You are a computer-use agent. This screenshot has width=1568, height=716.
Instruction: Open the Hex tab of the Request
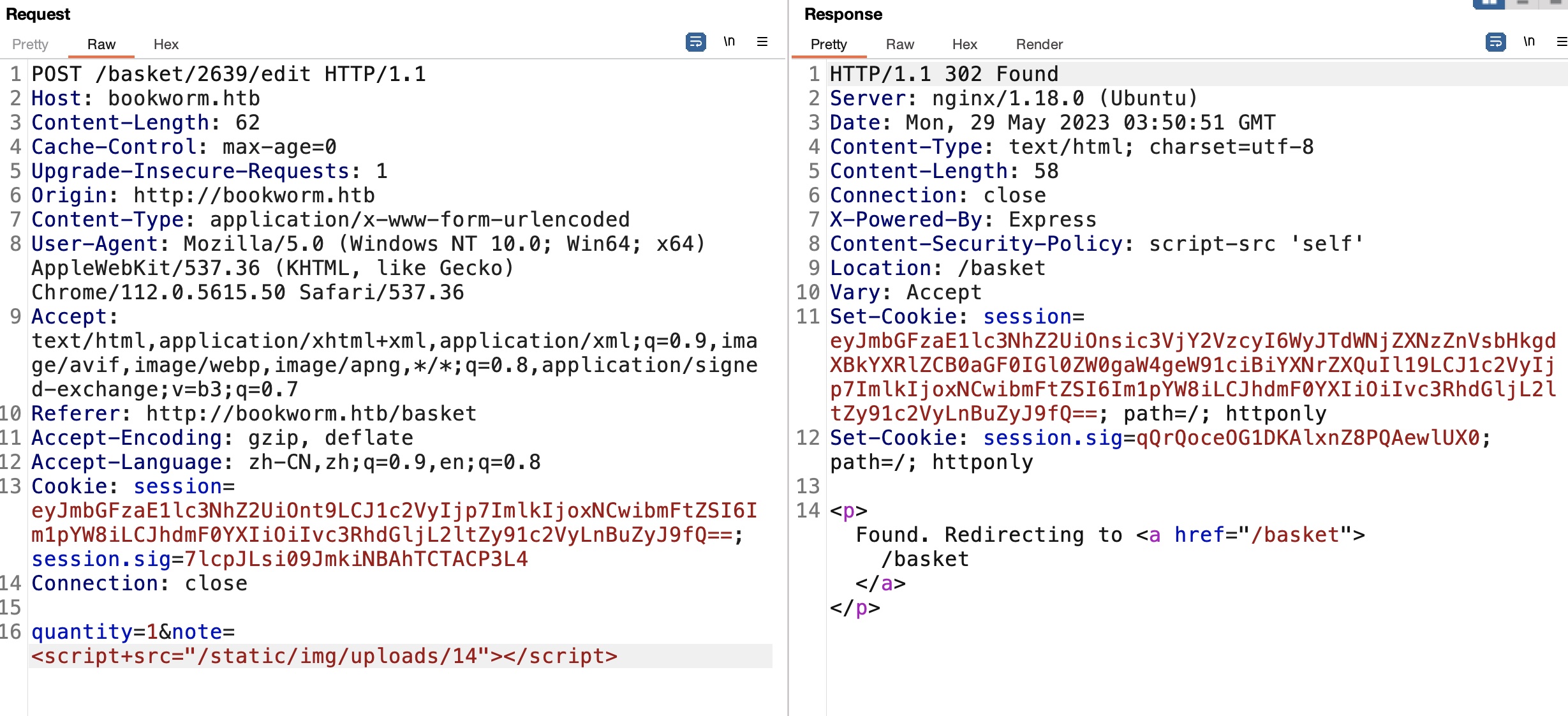(x=166, y=45)
